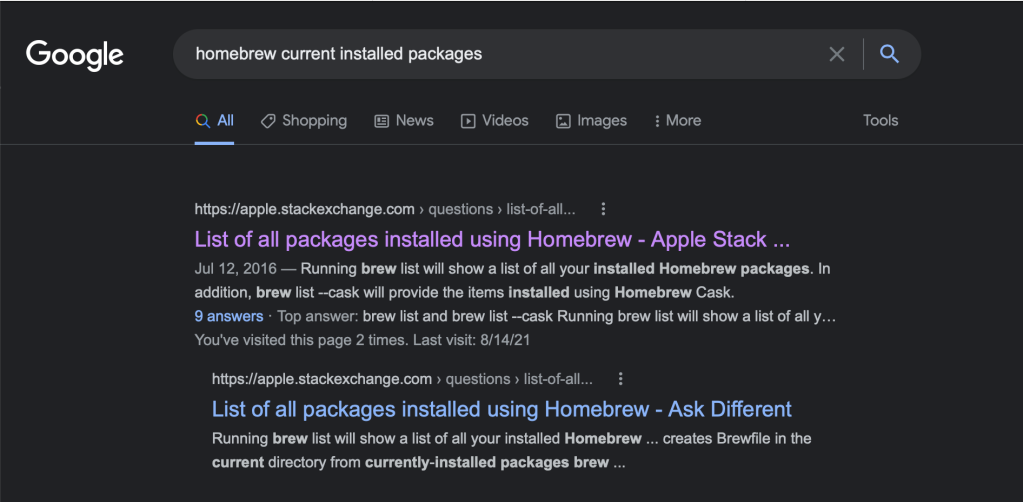Click the News newspaper icon
The image size is (1023, 502).
(381, 121)
